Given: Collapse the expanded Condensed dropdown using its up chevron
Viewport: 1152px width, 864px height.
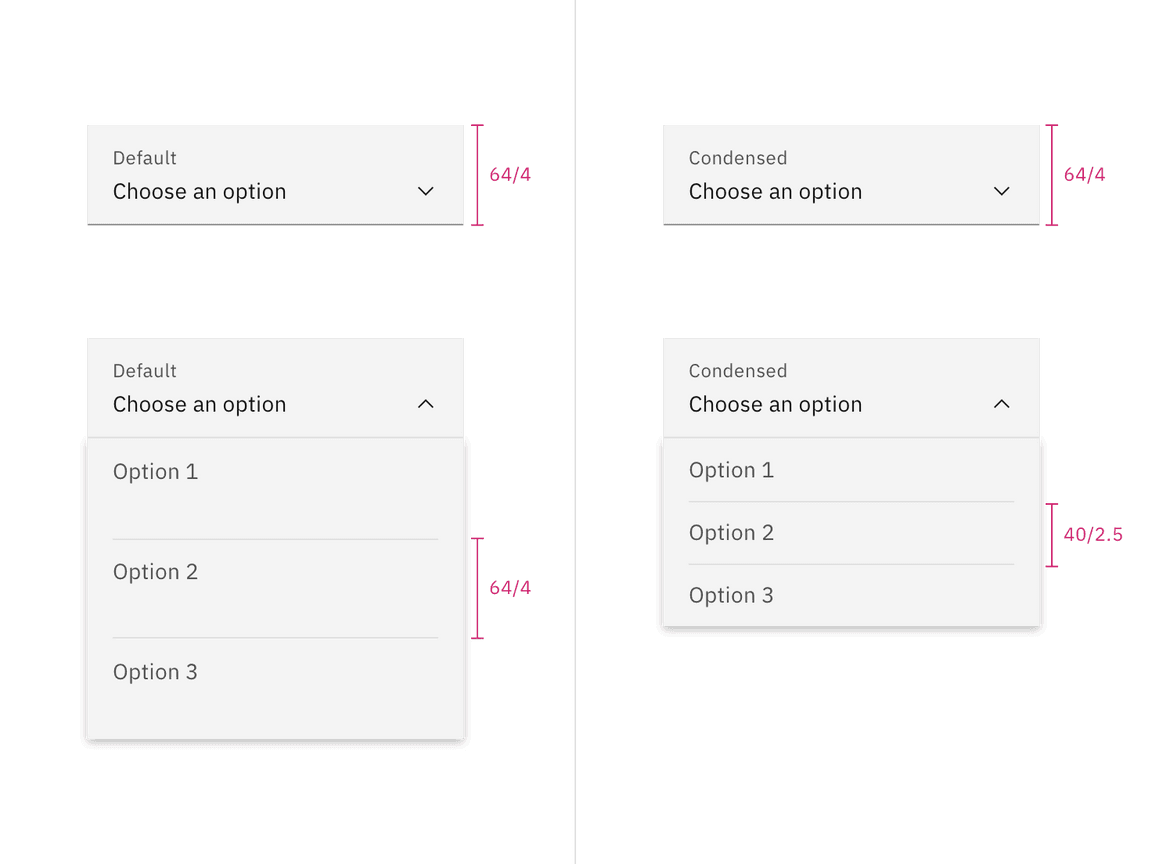Looking at the screenshot, I should [x=1002, y=404].
